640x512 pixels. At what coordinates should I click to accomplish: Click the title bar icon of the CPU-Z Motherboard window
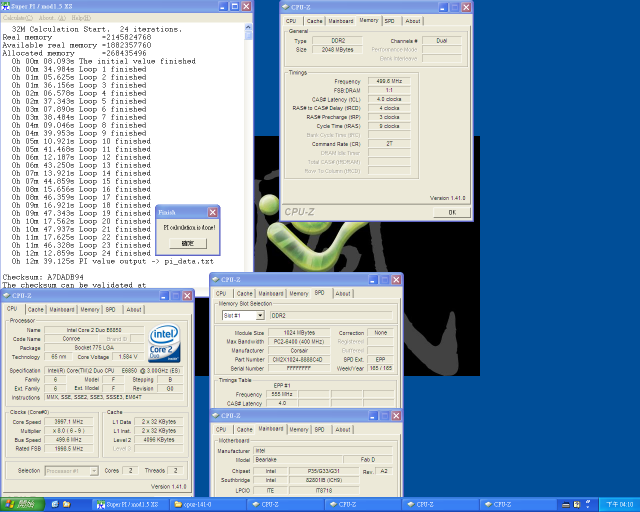[x=216, y=416]
